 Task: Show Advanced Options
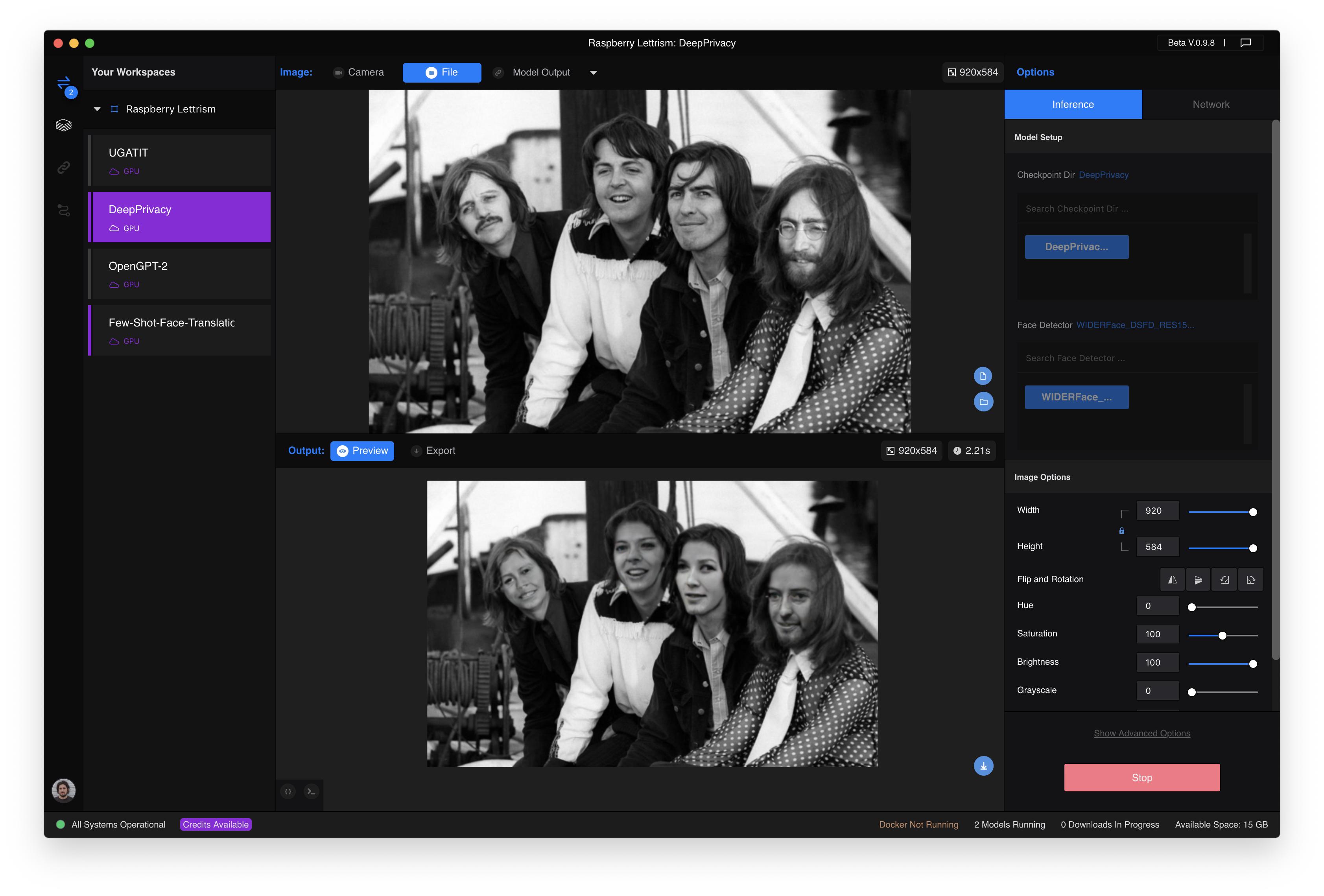coord(1141,733)
